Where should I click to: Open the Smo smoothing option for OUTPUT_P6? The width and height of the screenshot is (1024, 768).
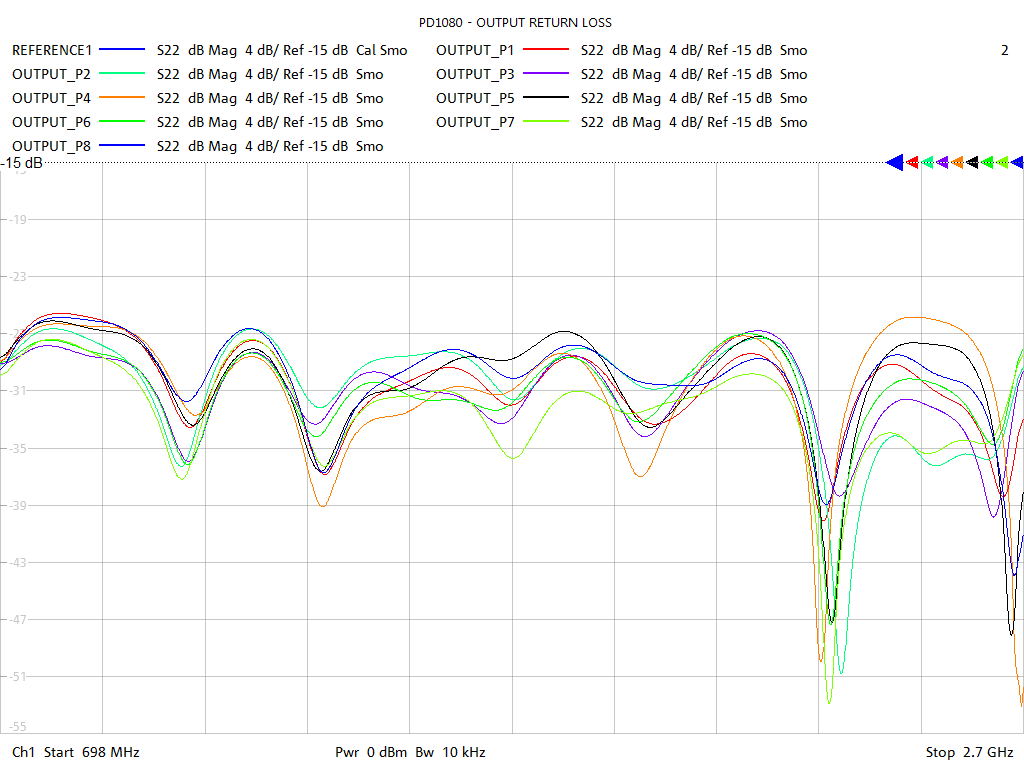point(369,122)
